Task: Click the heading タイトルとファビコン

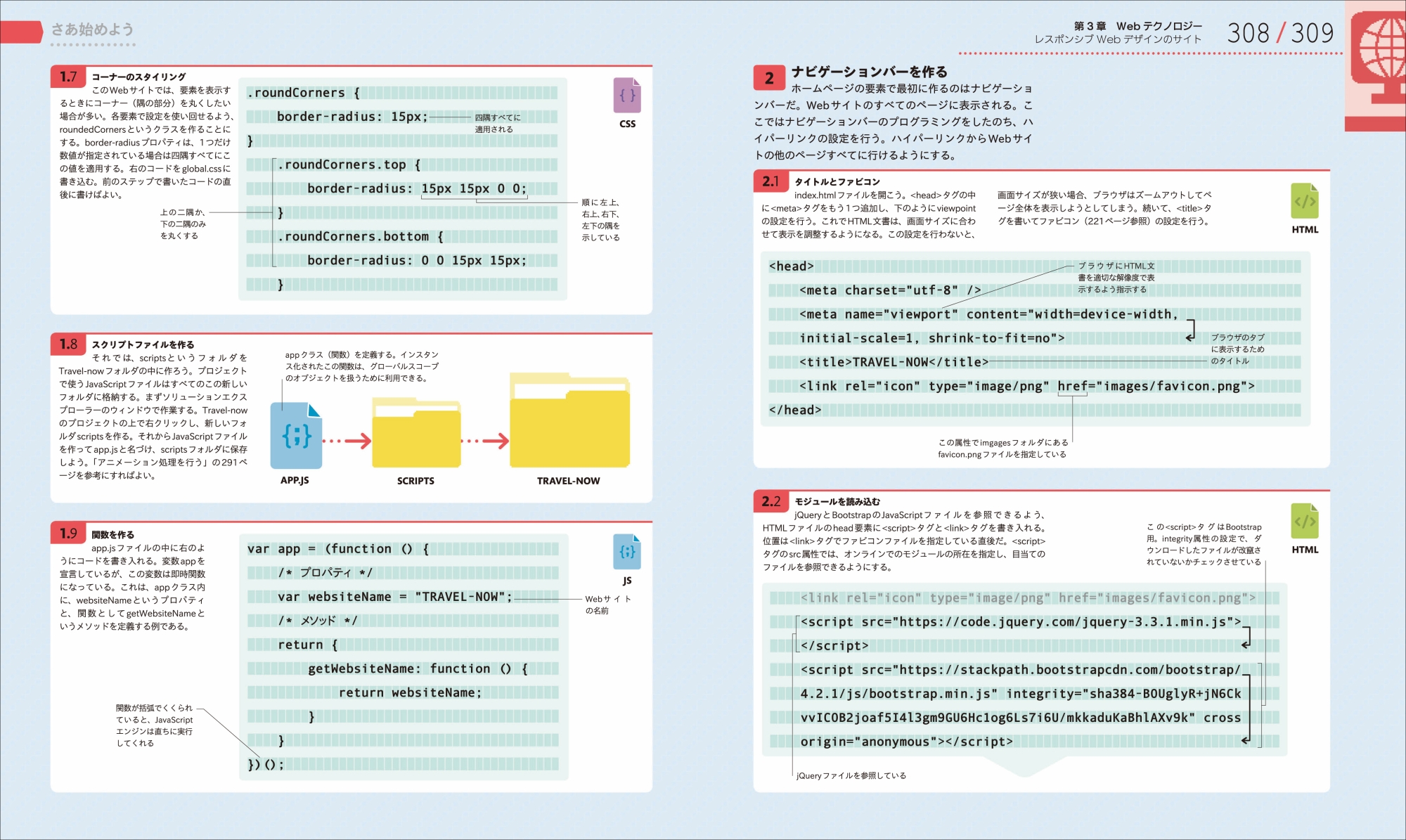Action: (x=837, y=181)
